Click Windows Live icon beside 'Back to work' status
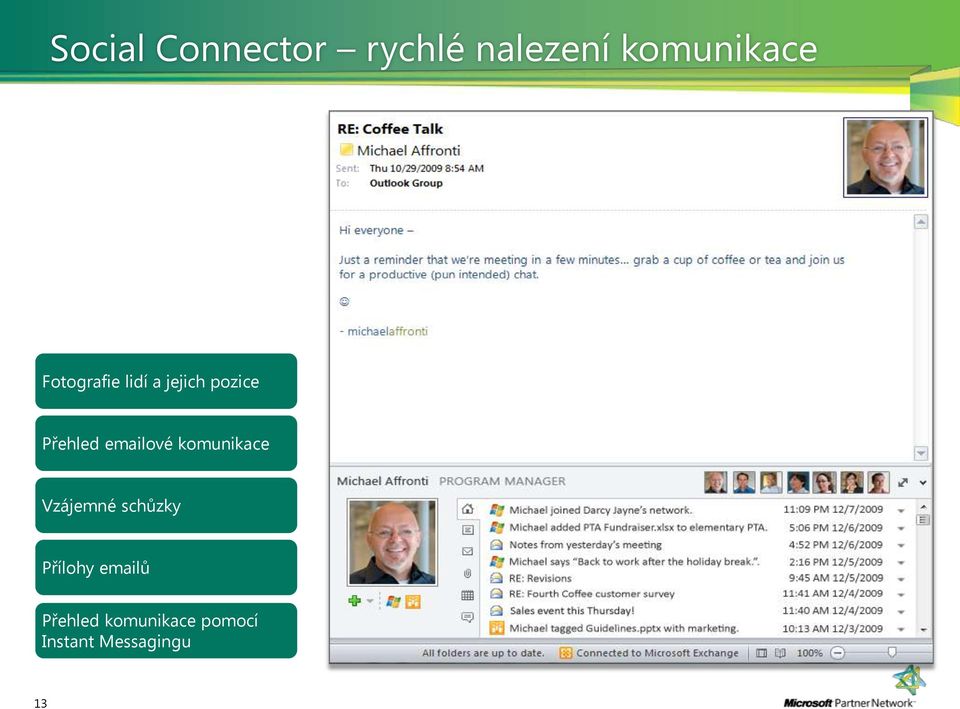Screen dimensions: 960x709 point(497,561)
